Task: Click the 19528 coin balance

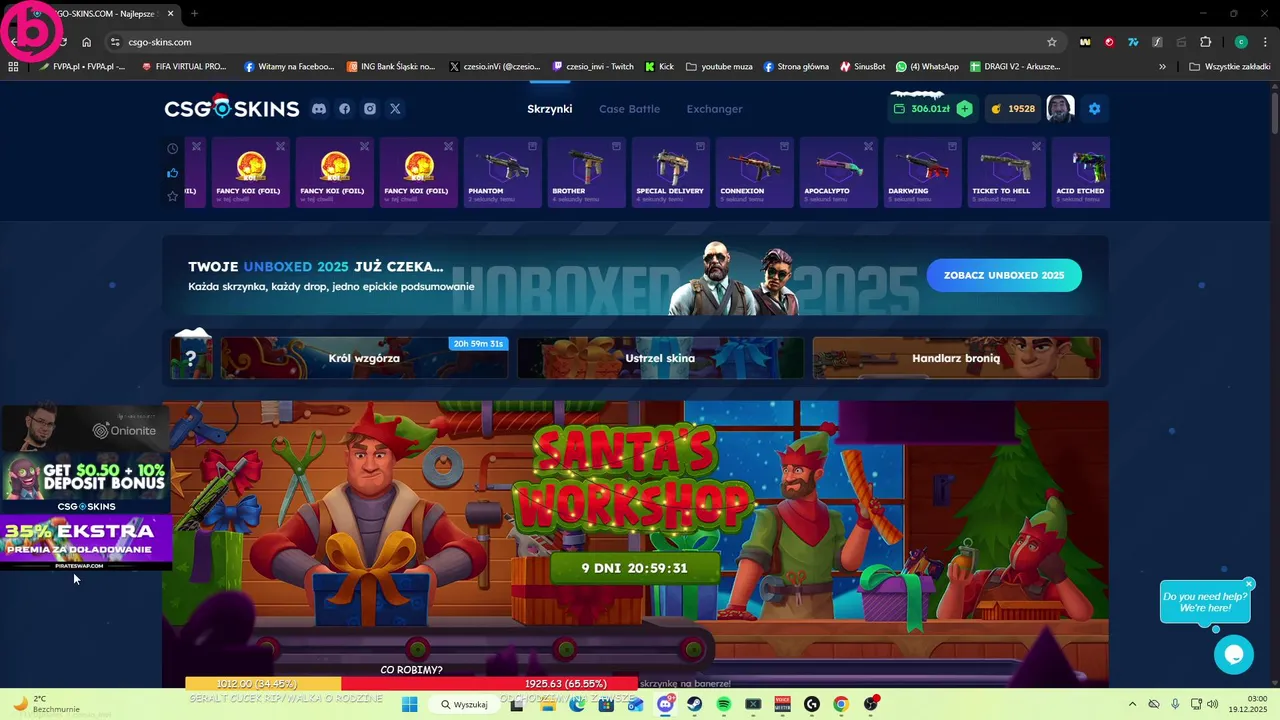Action: tap(1011, 109)
